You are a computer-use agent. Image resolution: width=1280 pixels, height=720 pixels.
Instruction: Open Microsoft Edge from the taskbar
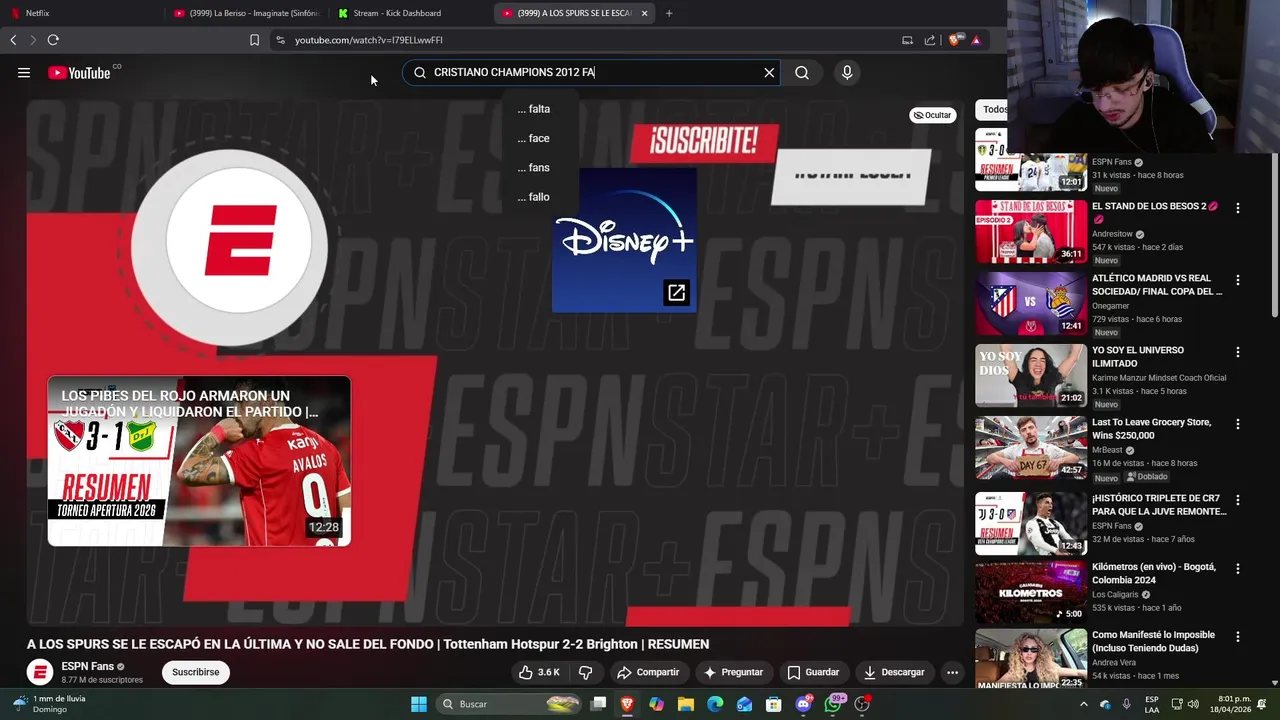[715, 704]
